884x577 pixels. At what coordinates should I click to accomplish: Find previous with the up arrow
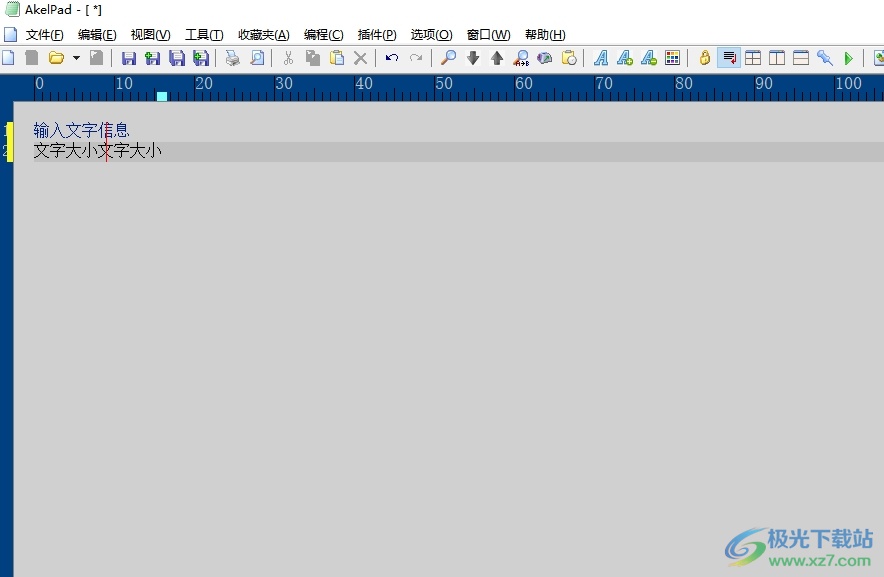[497, 58]
